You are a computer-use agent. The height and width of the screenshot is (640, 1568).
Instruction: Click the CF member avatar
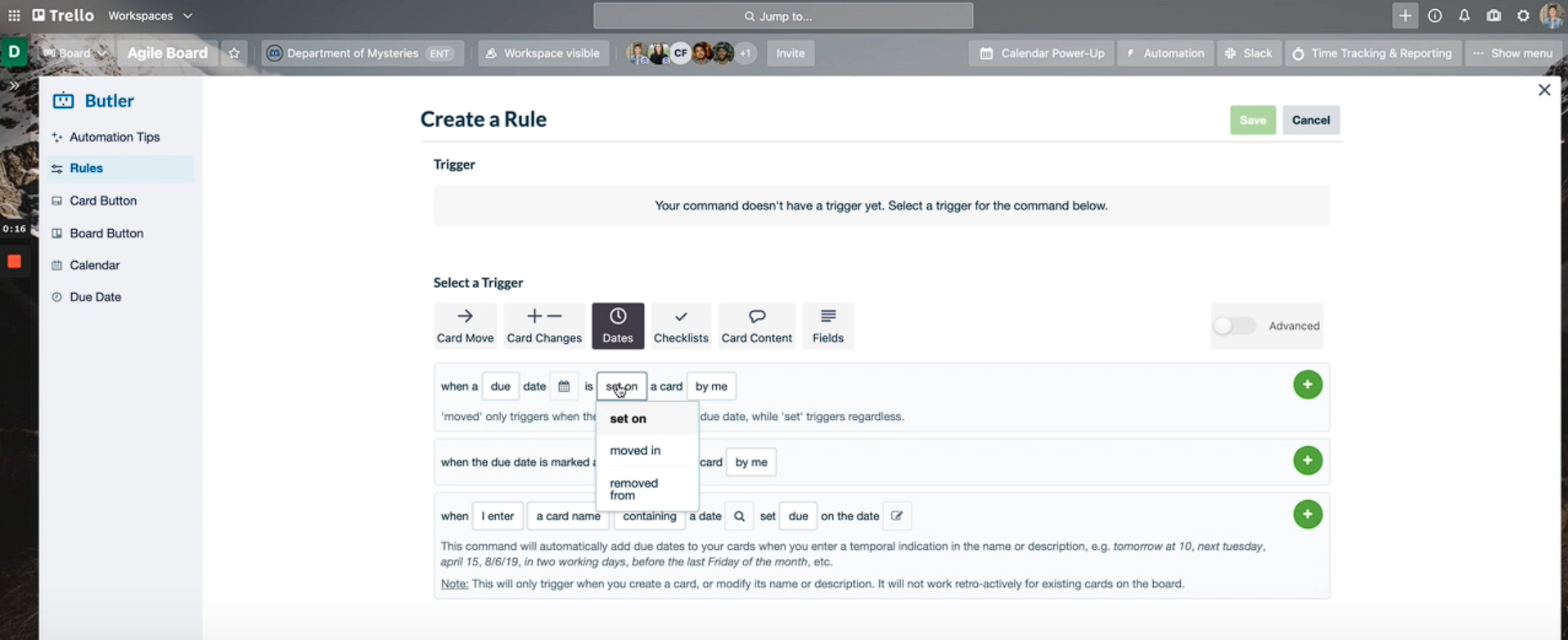[680, 53]
